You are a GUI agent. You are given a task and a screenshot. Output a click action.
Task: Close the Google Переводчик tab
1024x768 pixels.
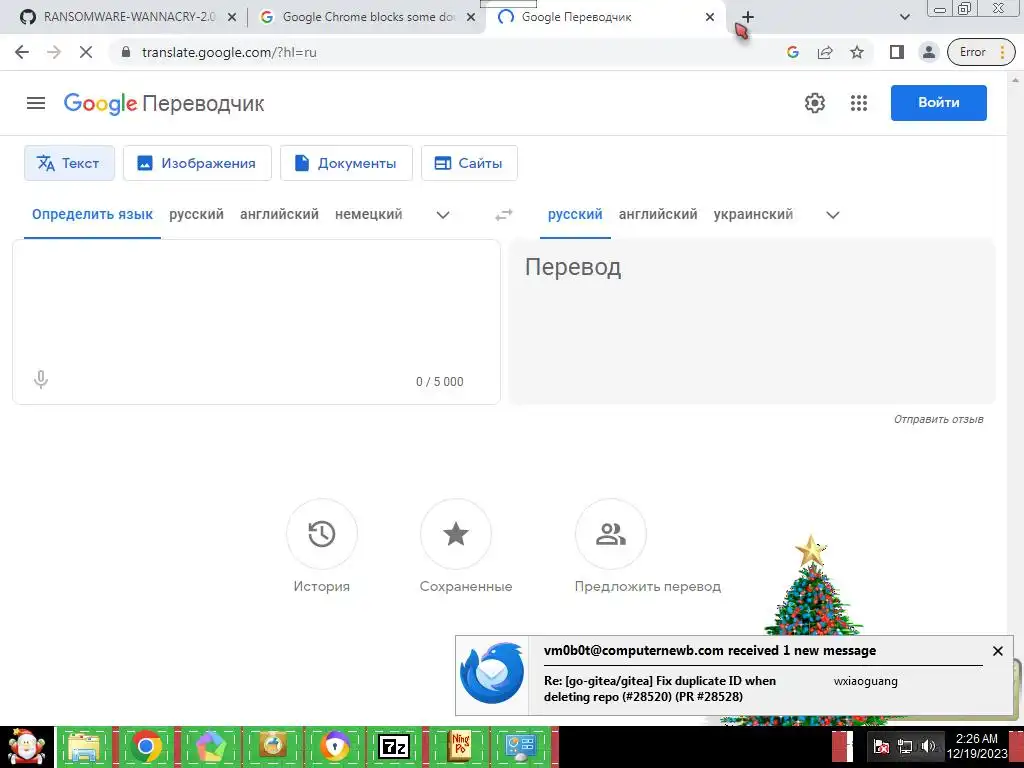pos(710,17)
